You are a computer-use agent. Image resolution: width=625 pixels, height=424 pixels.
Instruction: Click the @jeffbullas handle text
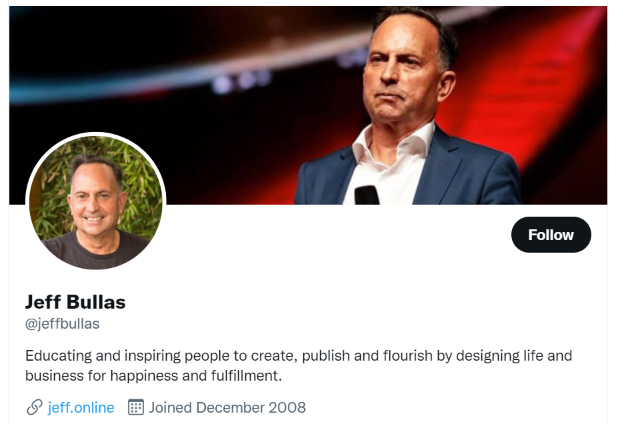62,324
